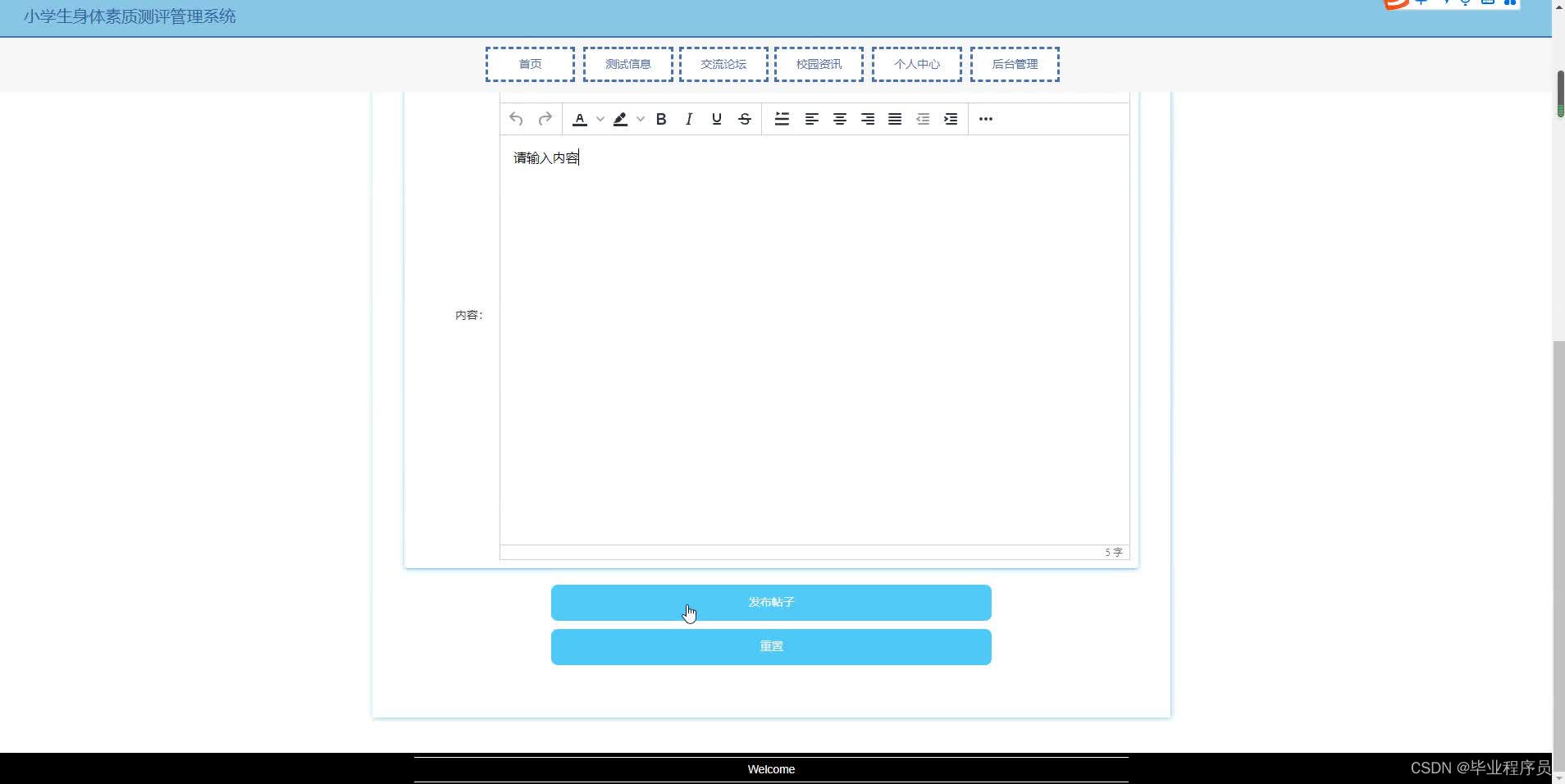The width and height of the screenshot is (1565, 784).
Task: Toggle bold formatting
Action: coord(661,119)
